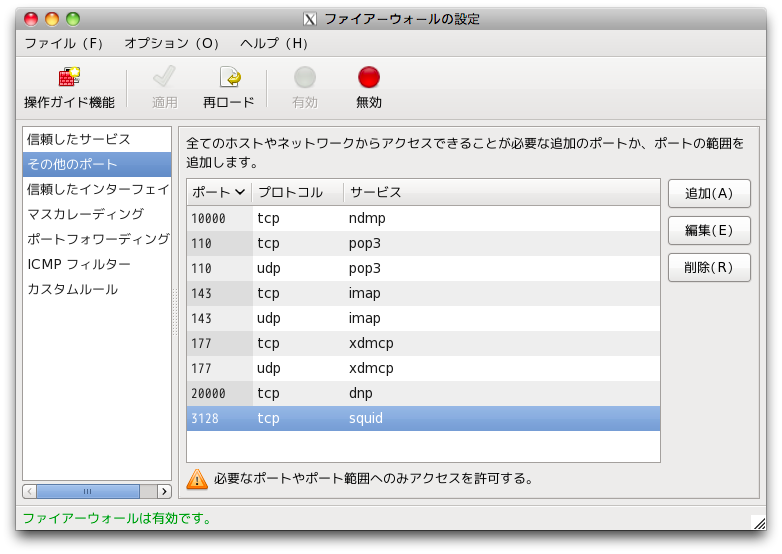Open the ヘルプ(H) menu
The height and width of the screenshot is (554, 782).
(274, 44)
